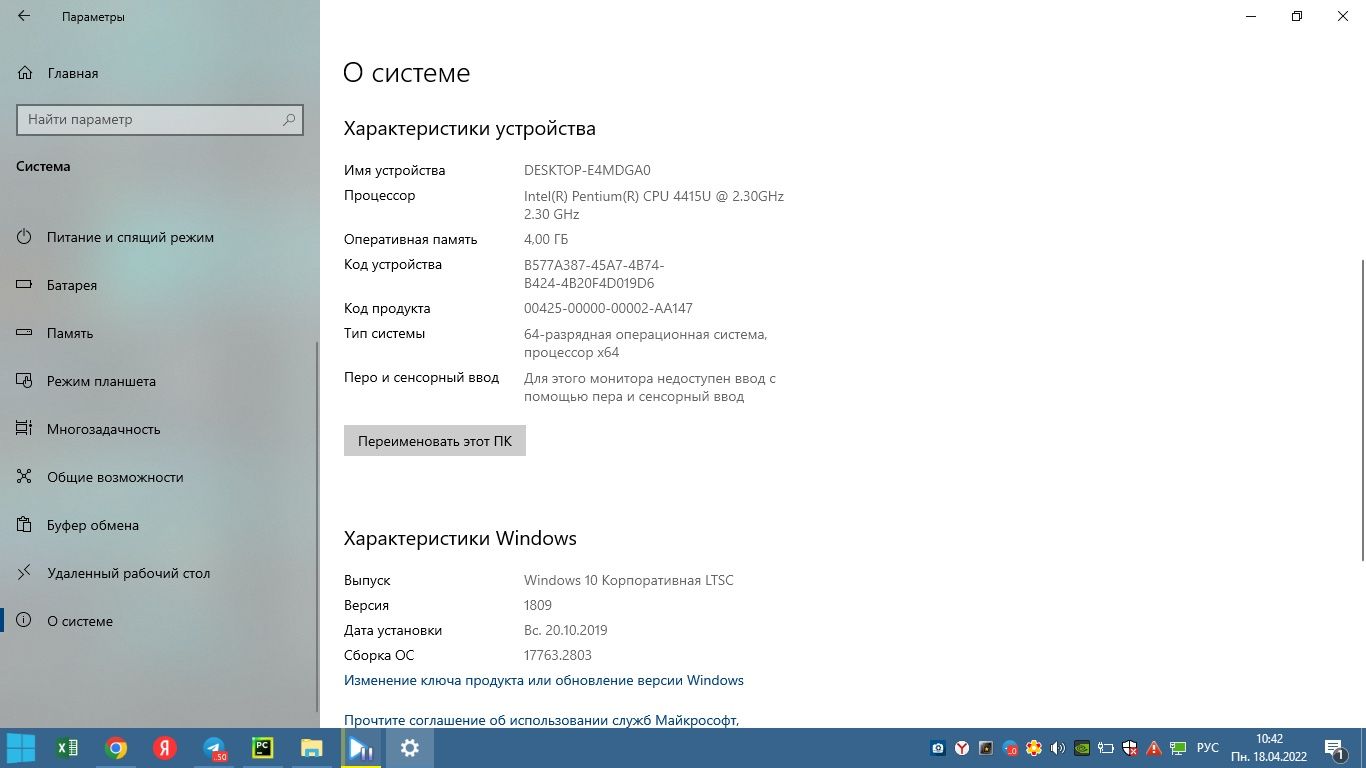
Task: Open the notification center icon
Action: 1336,748
